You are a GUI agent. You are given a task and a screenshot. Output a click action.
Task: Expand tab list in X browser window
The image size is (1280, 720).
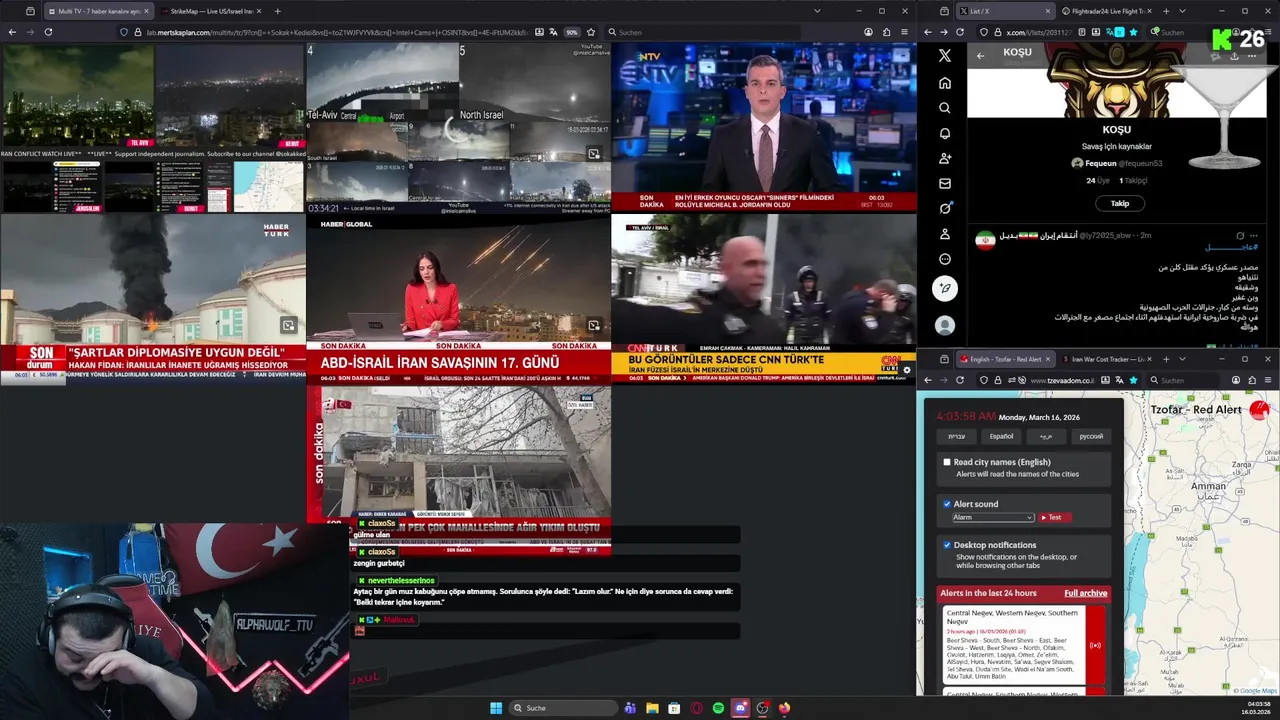point(1182,11)
